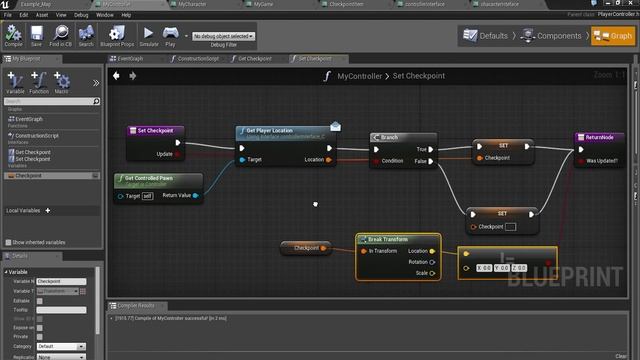Click the Find in CB icon
This screenshot has width=640, height=360.
point(61,36)
